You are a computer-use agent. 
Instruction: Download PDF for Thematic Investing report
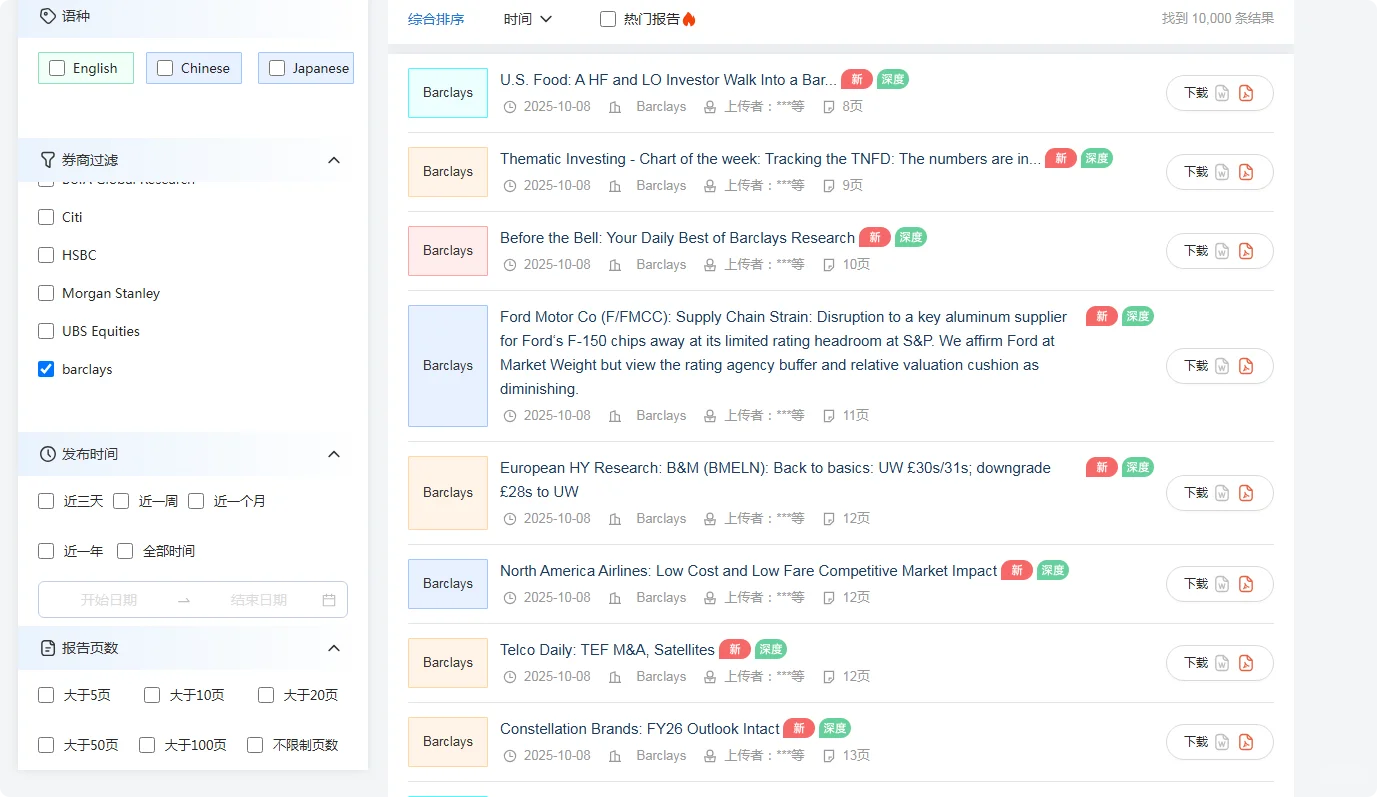tap(1246, 172)
